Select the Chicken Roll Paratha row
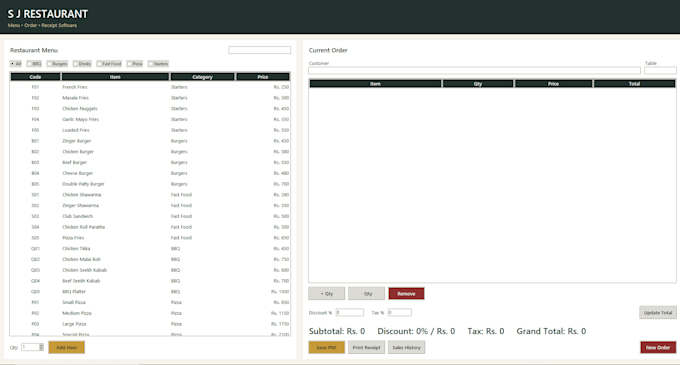 150,227
